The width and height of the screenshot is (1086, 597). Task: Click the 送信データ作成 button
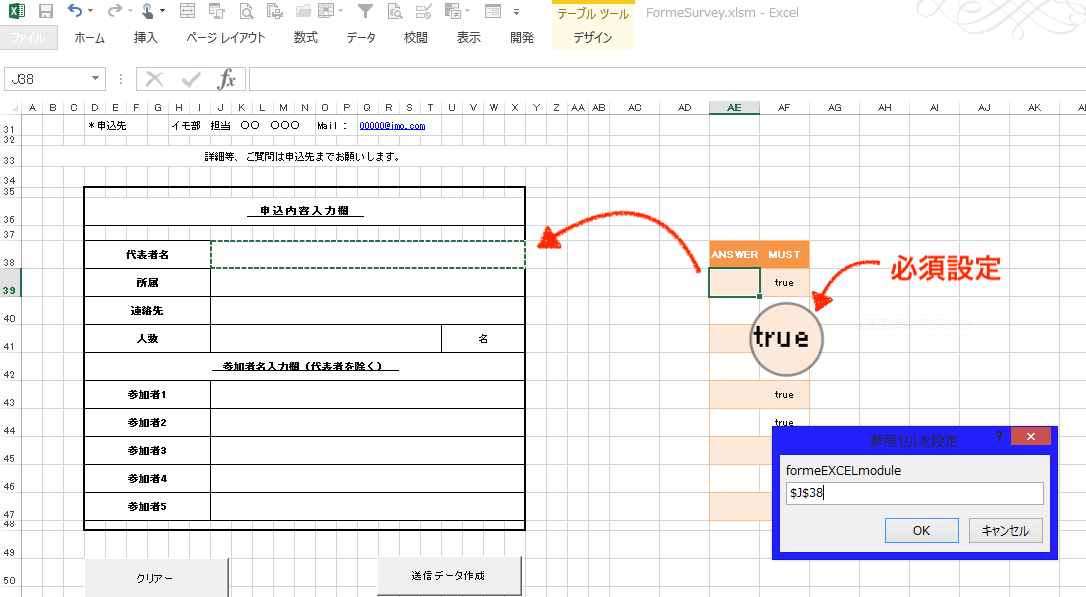448,576
